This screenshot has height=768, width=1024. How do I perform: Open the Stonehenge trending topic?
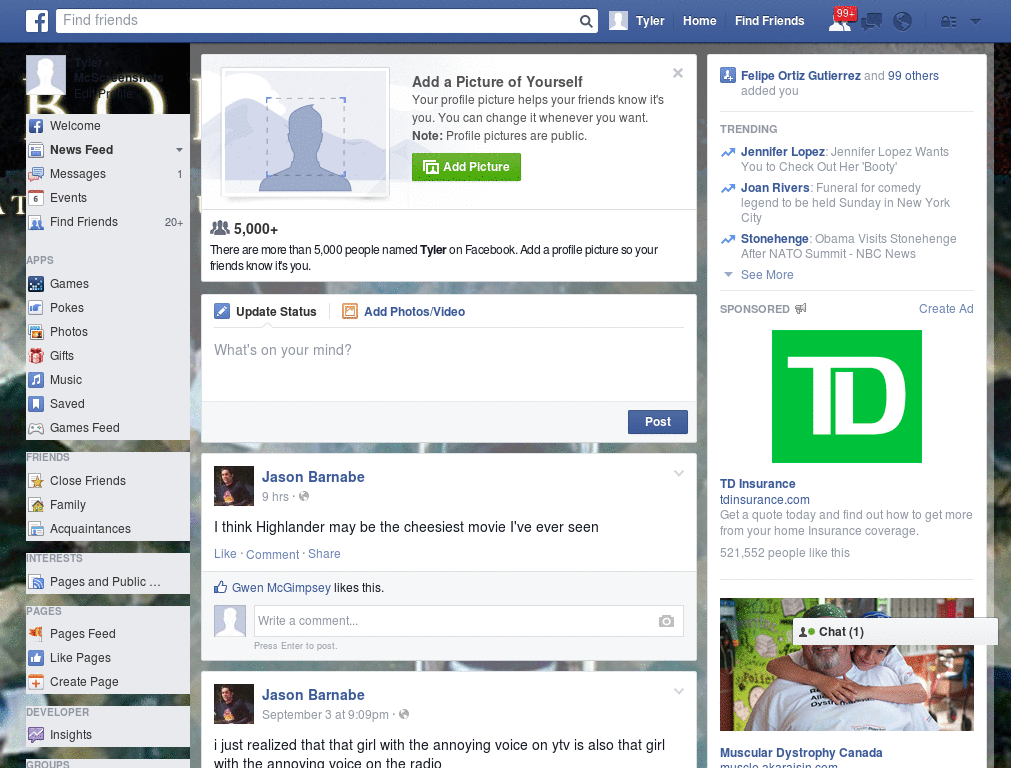775,239
